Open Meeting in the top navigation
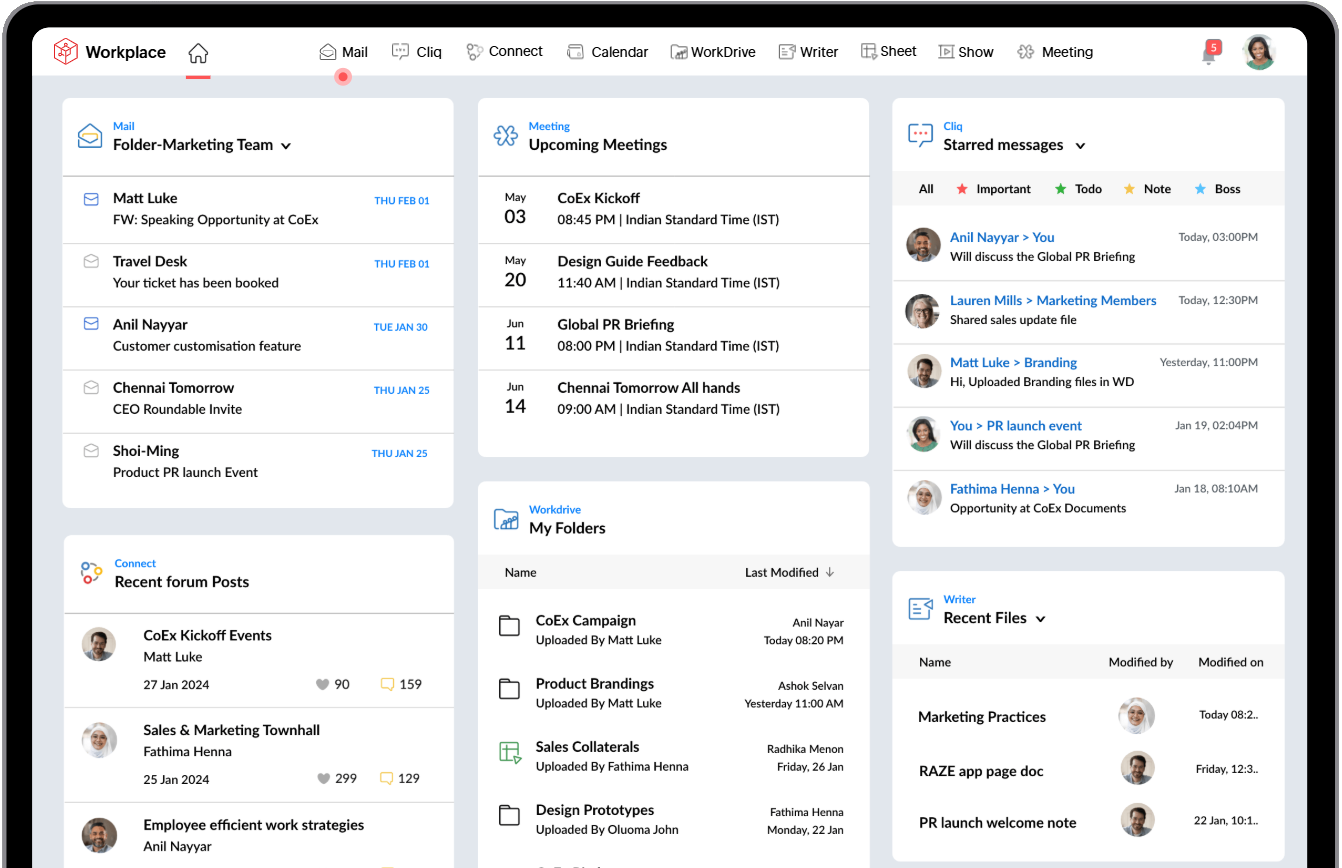The height and width of the screenshot is (868, 1342). click(1054, 52)
